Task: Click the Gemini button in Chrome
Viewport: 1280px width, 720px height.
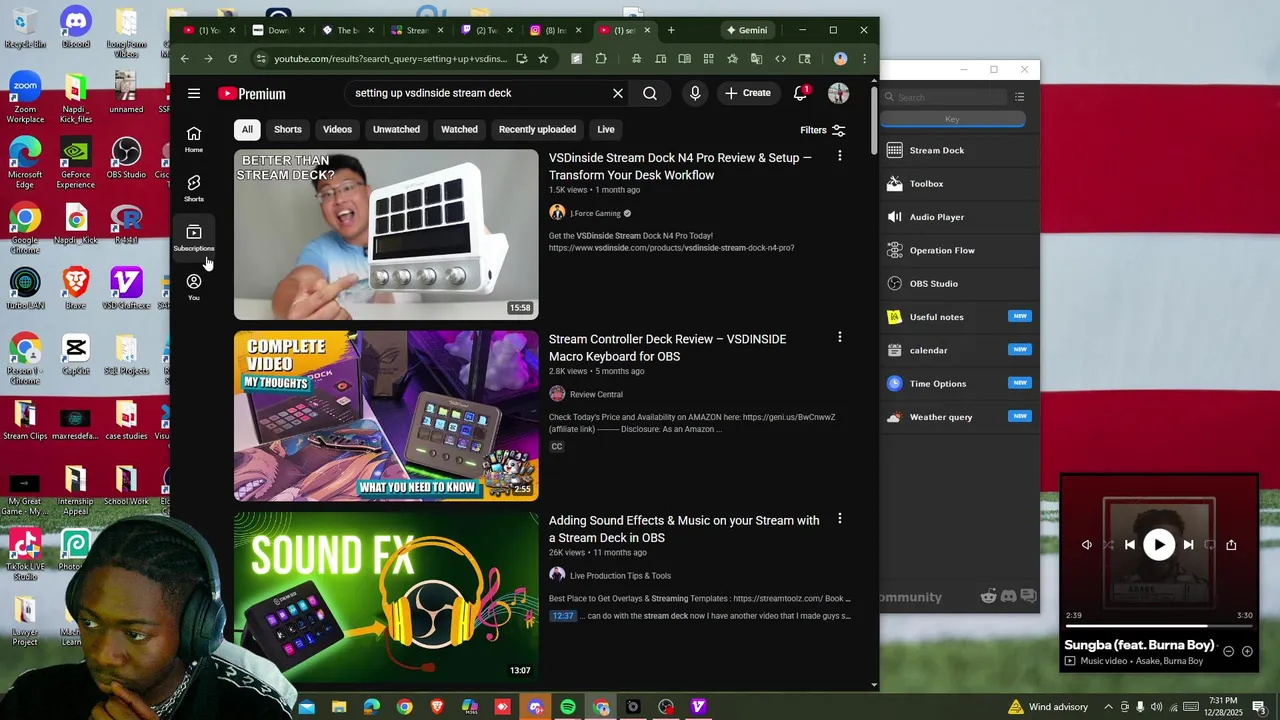Action: [747, 30]
